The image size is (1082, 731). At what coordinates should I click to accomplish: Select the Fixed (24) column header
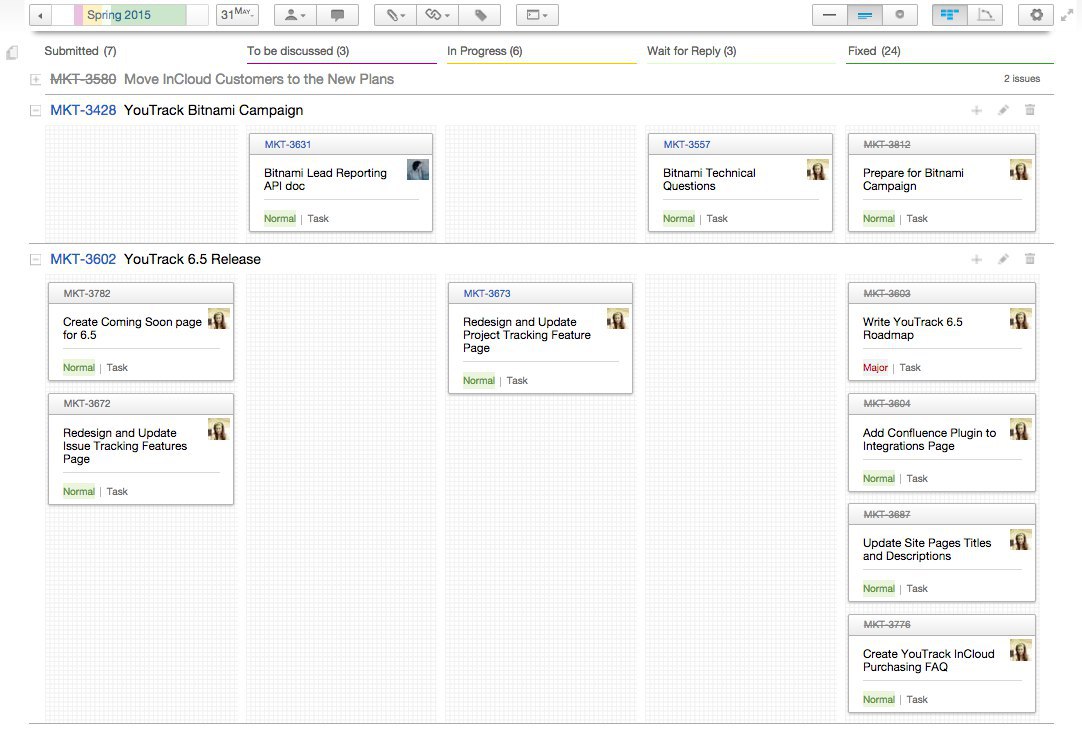pos(874,51)
